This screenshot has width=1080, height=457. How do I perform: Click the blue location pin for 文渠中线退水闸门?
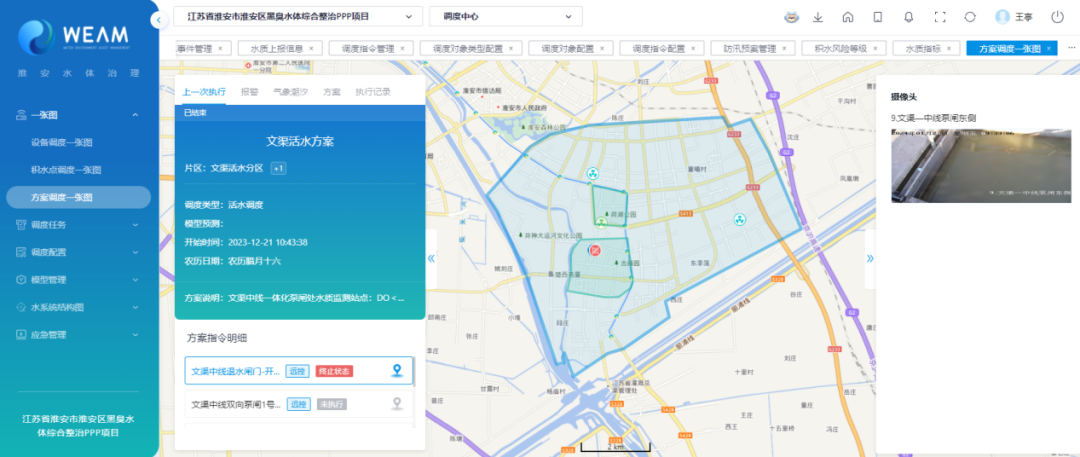397,371
